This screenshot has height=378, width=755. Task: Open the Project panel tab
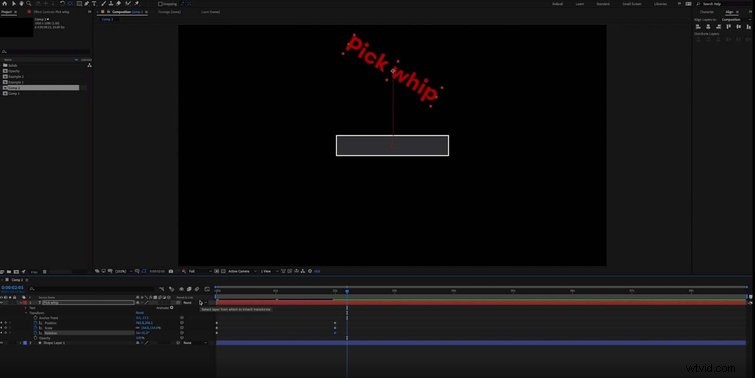(x=6, y=12)
